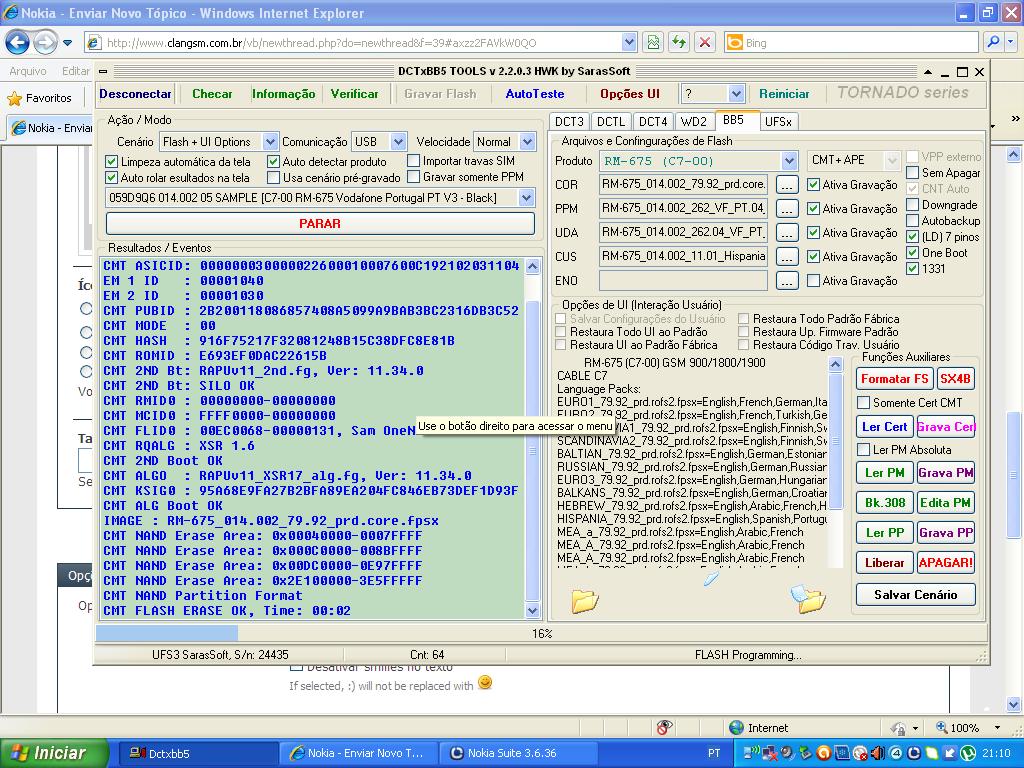This screenshot has width=1024, height=768.
Task: Click the Desconectar button
Action: (135, 94)
